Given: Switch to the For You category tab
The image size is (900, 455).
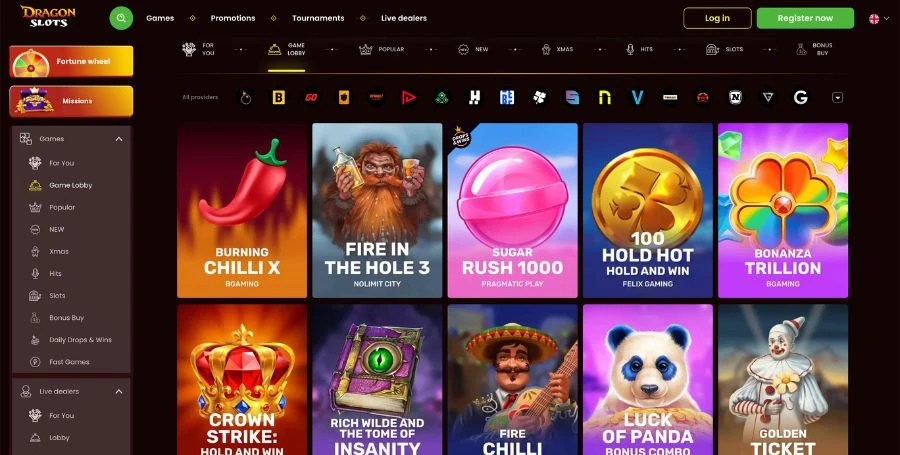Looking at the screenshot, I should coord(198,49).
